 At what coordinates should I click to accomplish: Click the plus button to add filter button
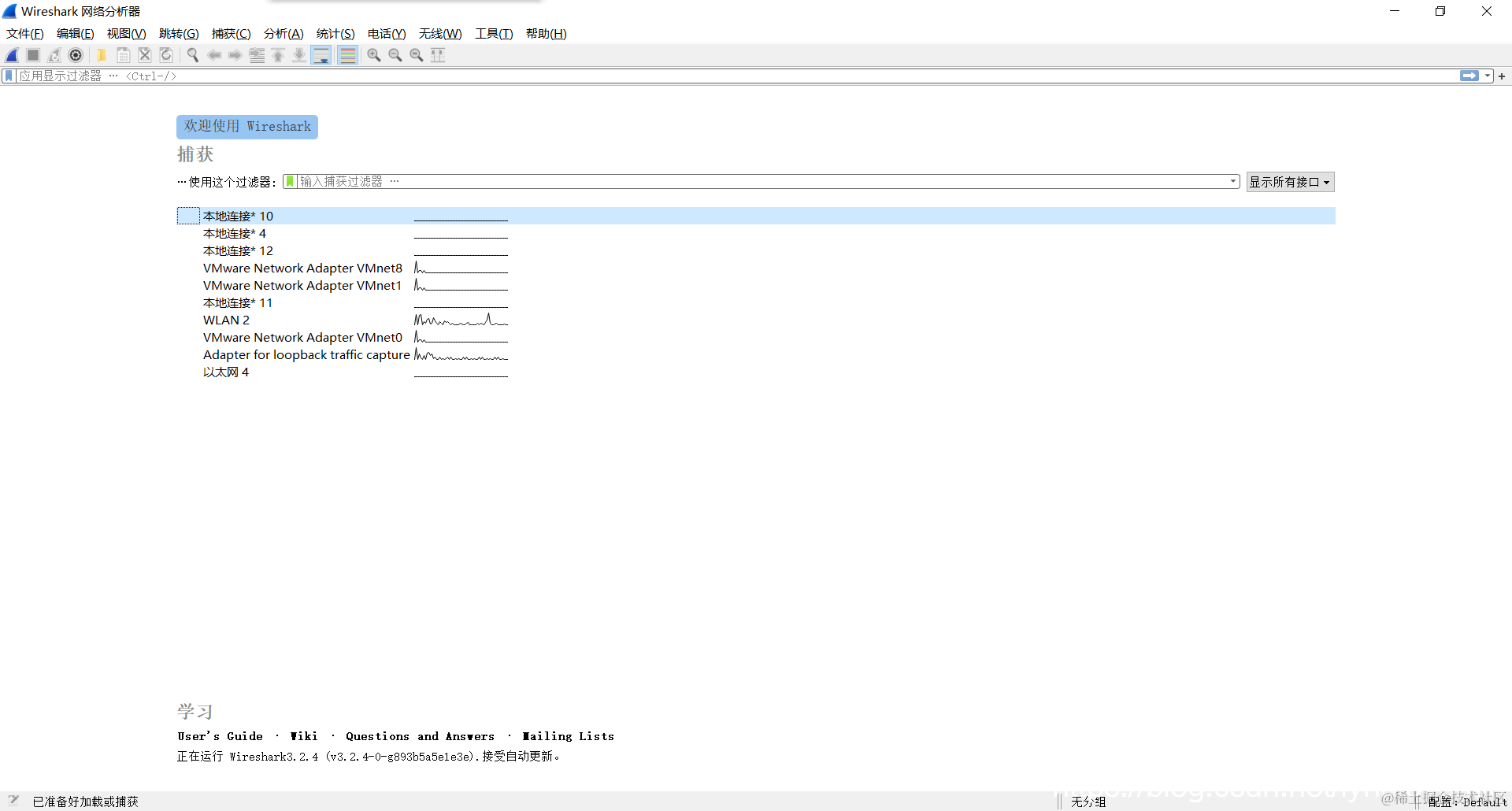click(1502, 76)
